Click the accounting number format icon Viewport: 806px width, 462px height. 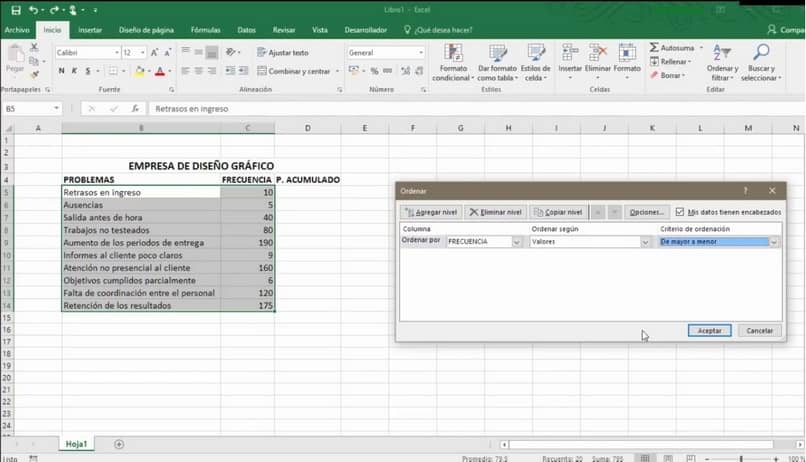(353, 71)
